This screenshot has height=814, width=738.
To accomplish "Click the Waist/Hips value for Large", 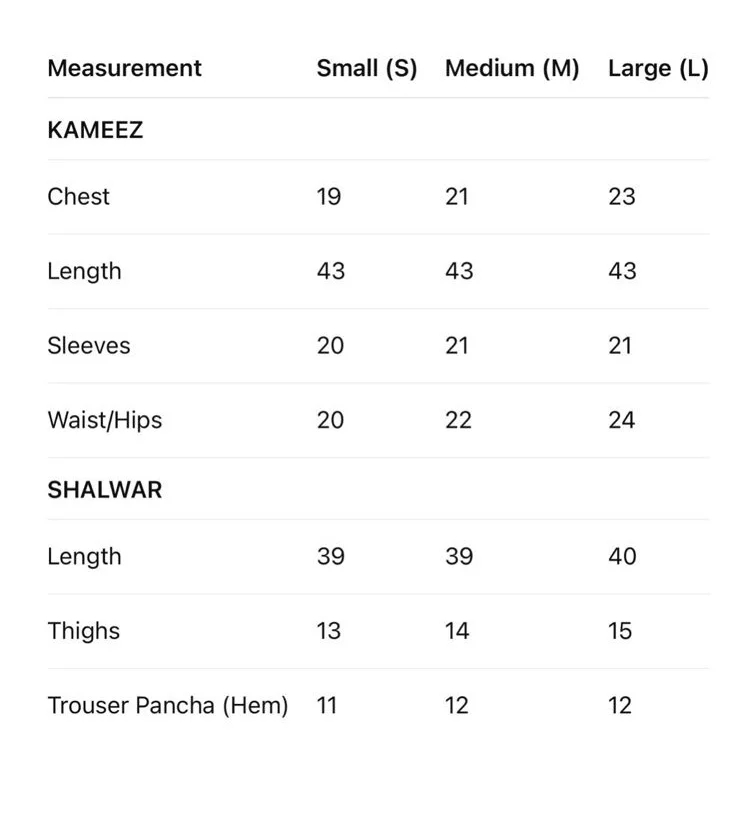I will click(621, 420).
